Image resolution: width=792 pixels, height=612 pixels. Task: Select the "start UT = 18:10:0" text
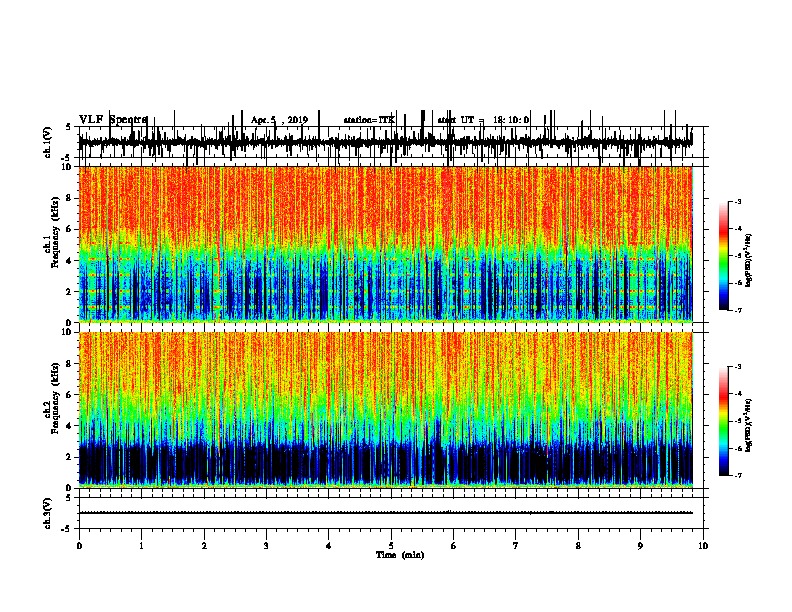click(x=483, y=120)
